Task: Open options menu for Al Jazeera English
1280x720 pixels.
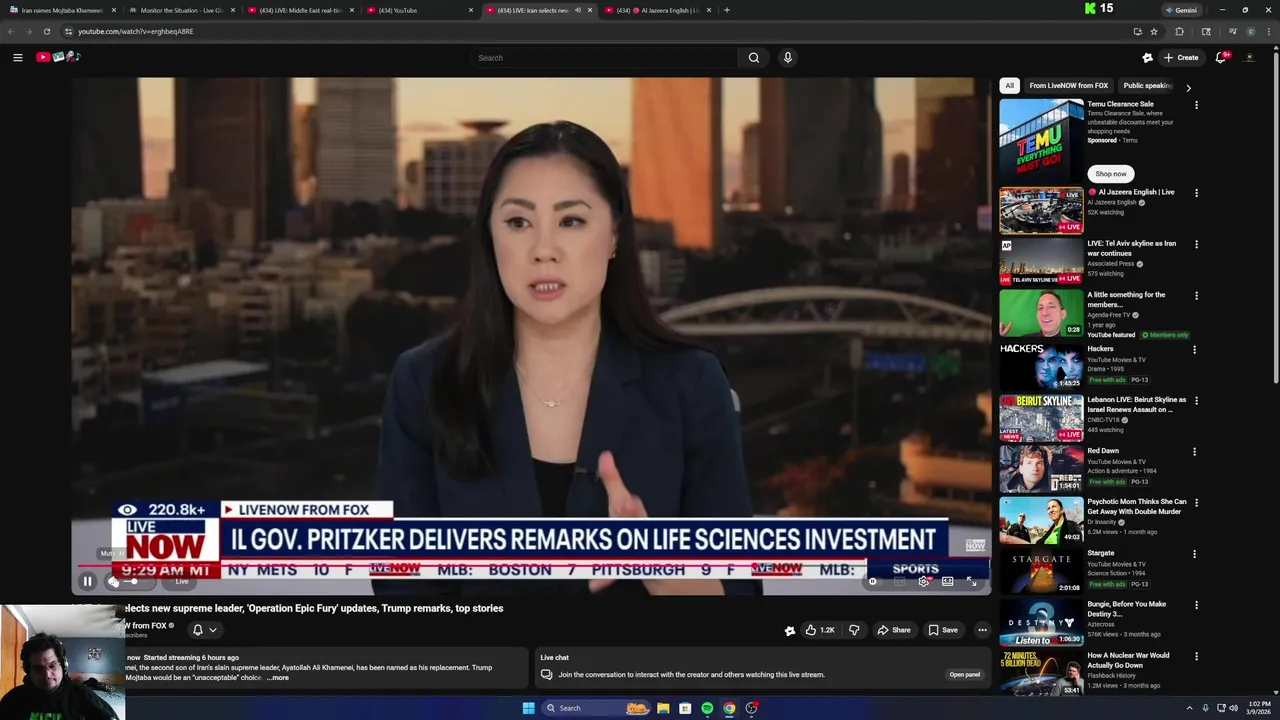Action: [1196, 193]
